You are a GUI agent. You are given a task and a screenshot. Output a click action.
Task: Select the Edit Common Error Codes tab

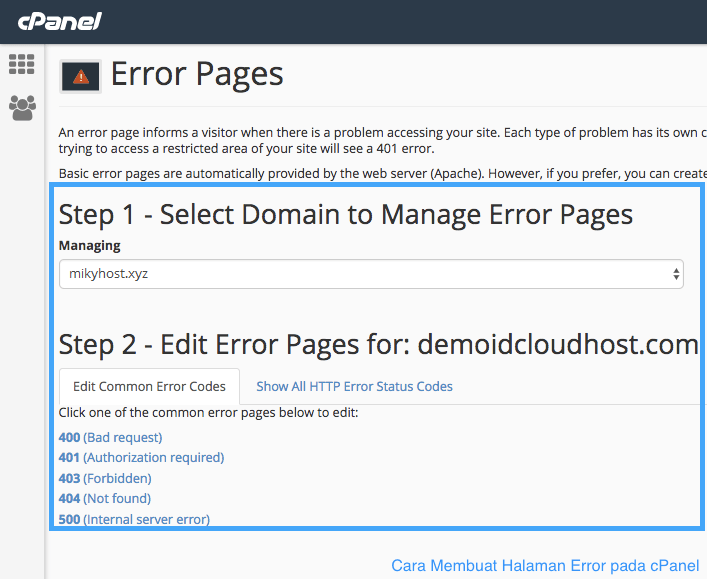tap(149, 386)
